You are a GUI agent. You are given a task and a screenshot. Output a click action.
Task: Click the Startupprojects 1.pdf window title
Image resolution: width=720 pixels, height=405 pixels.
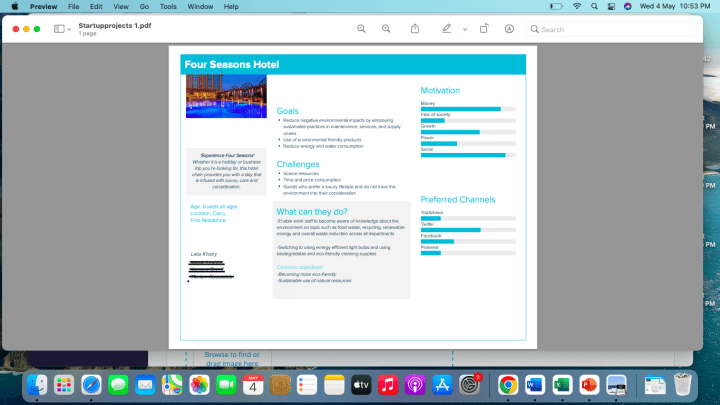[x=115, y=24]
